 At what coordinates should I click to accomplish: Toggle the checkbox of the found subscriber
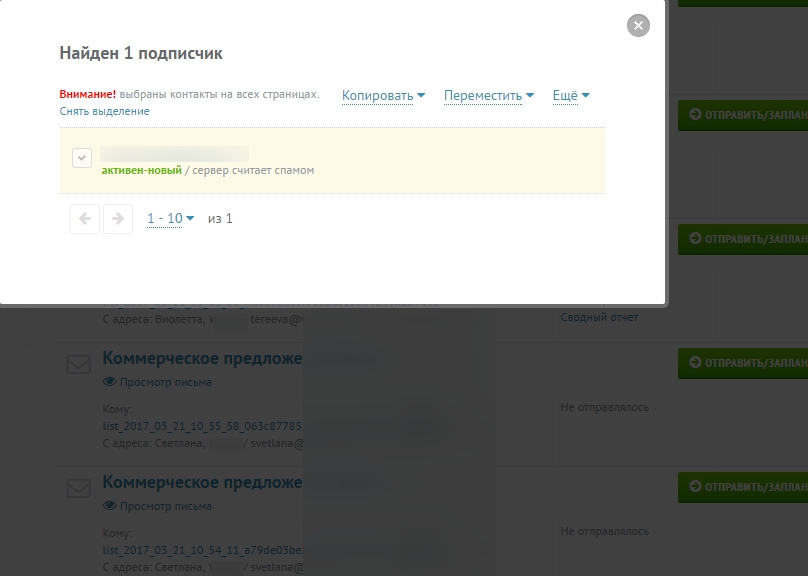click(x=83, y=158)
